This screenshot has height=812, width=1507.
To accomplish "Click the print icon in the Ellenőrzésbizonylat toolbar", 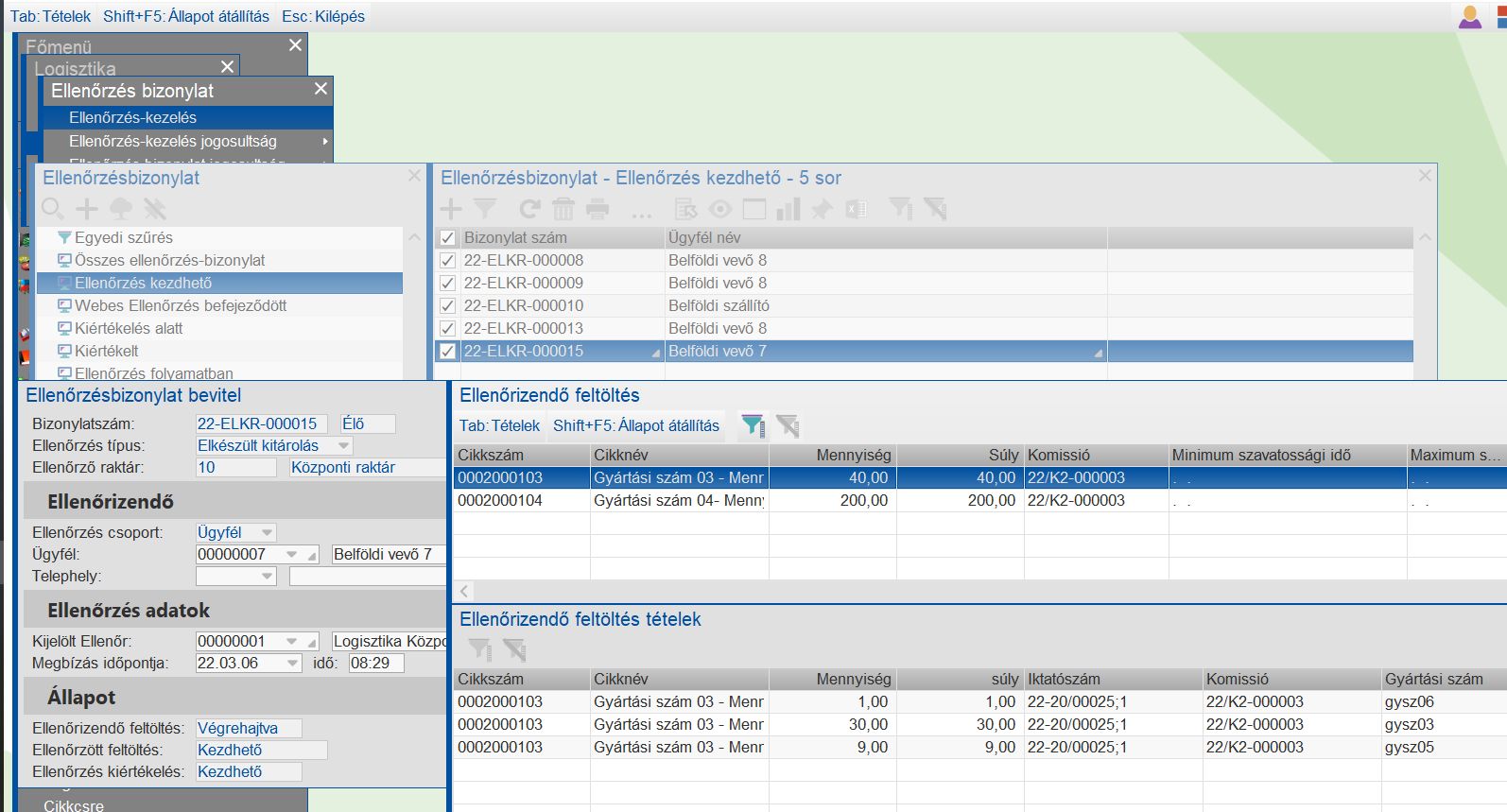I will click(x=598, y=209).
